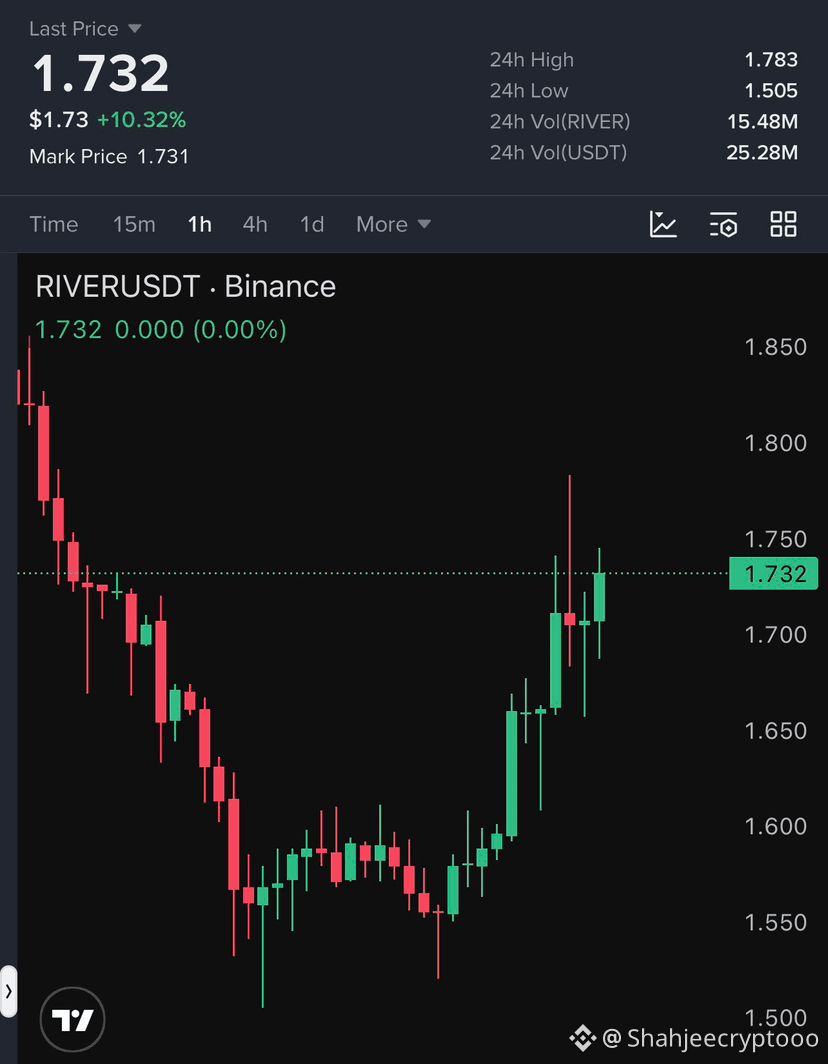828x1064 pixels.
Task: Switch to the 4h timeframe
Action: click(x=255, y=224)
